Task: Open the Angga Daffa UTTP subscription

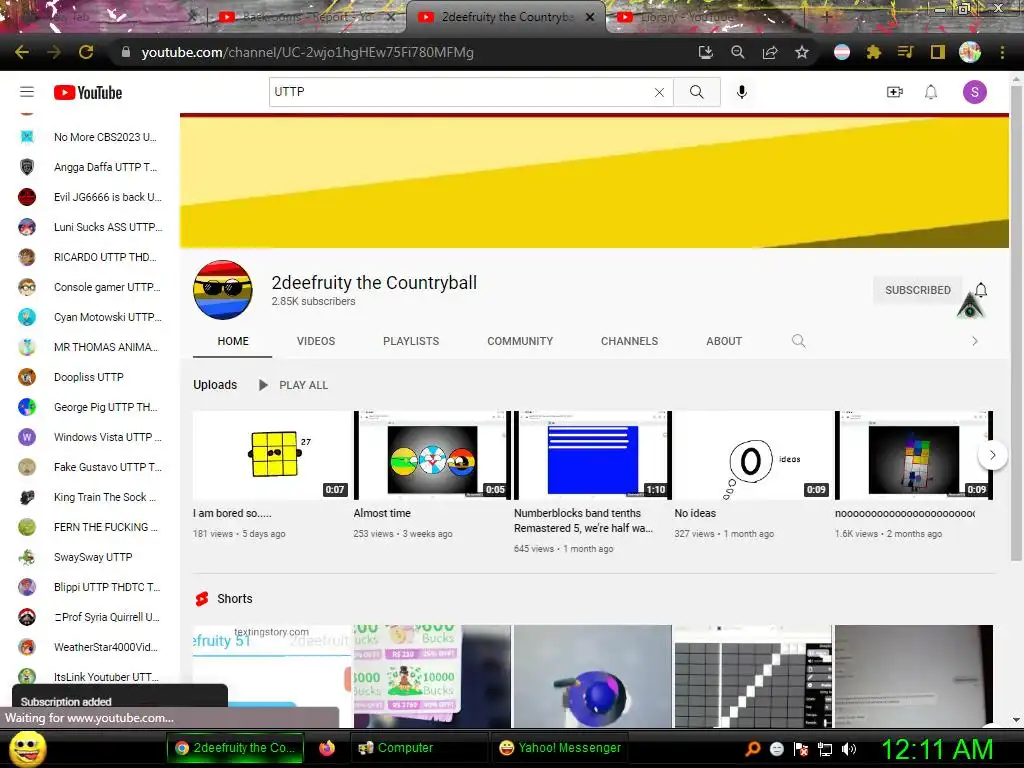Action: pyautogui.click(x=89, y=167)
